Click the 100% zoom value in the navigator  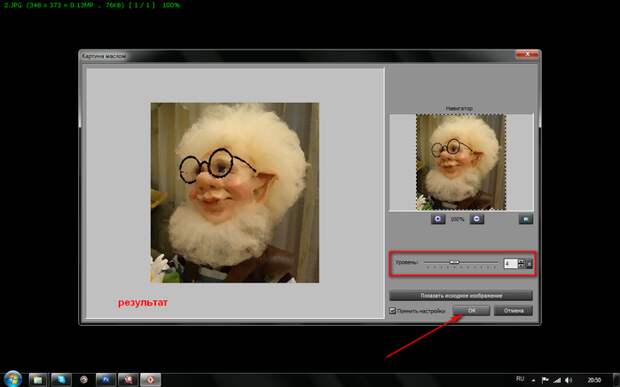click(x=457, y=219)
